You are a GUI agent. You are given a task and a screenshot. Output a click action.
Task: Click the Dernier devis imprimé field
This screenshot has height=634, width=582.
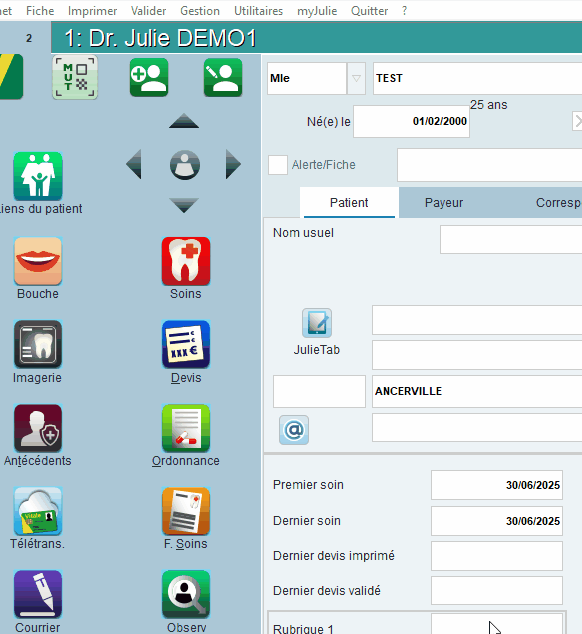(497, 556)
